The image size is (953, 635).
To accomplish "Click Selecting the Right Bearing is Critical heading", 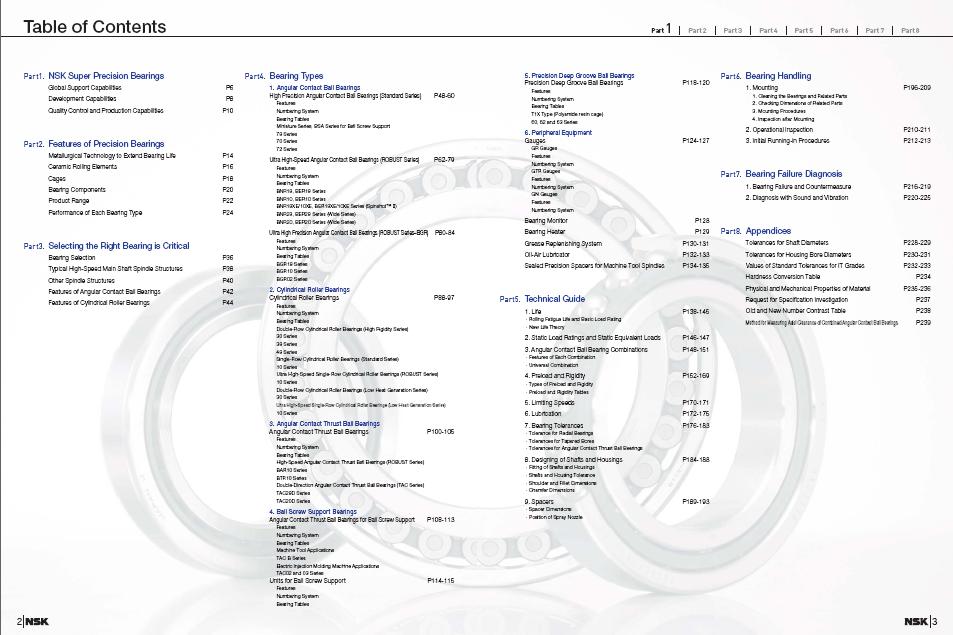I will click(119, 246).
